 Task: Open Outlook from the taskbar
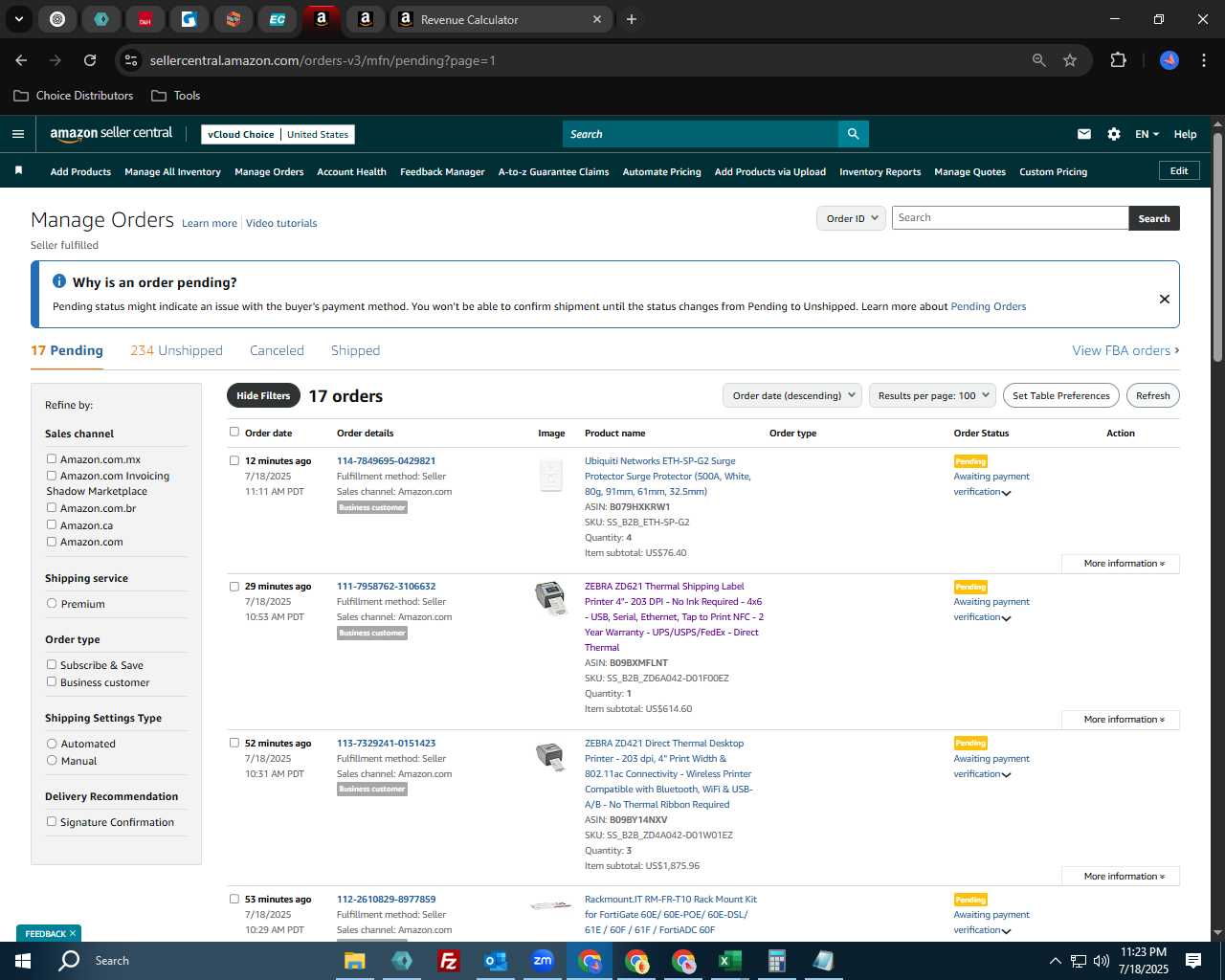click(x=495, y=961)
